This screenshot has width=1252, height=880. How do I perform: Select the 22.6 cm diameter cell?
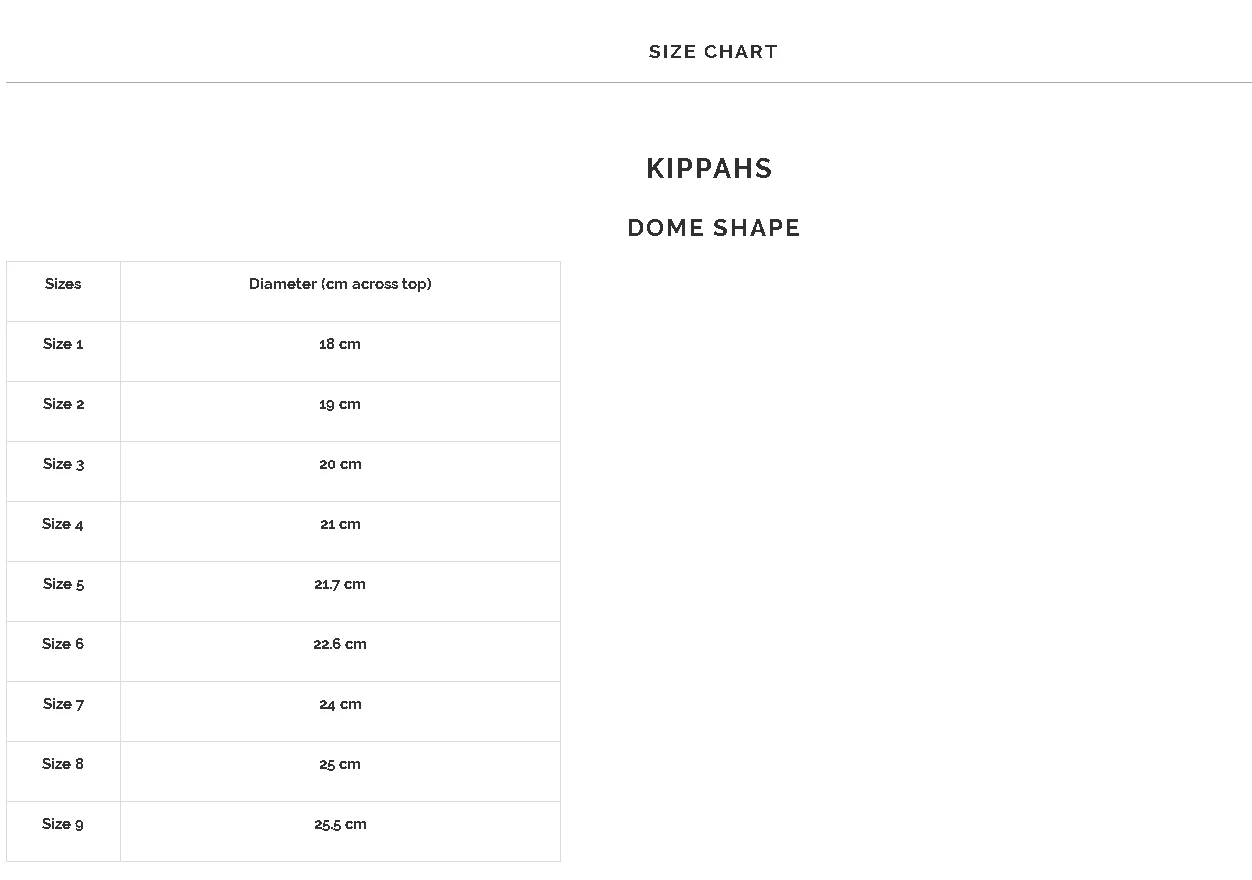tap(340, 644)
